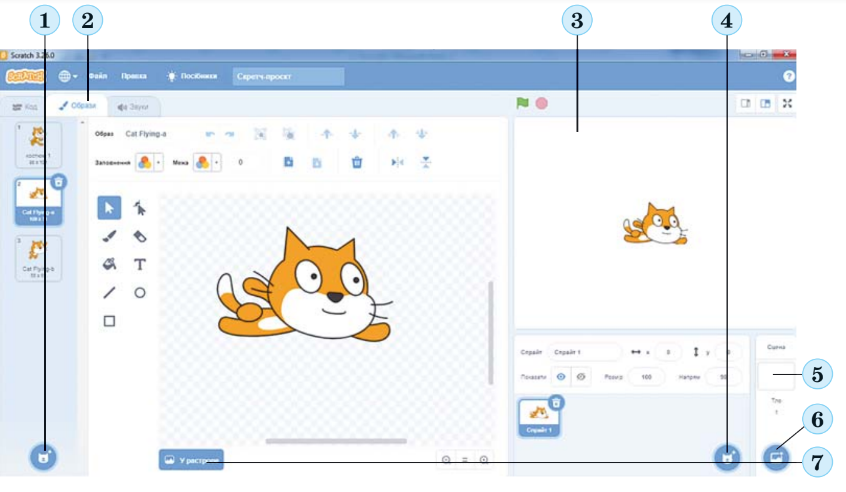Select the Line tool

coord(109,293)
